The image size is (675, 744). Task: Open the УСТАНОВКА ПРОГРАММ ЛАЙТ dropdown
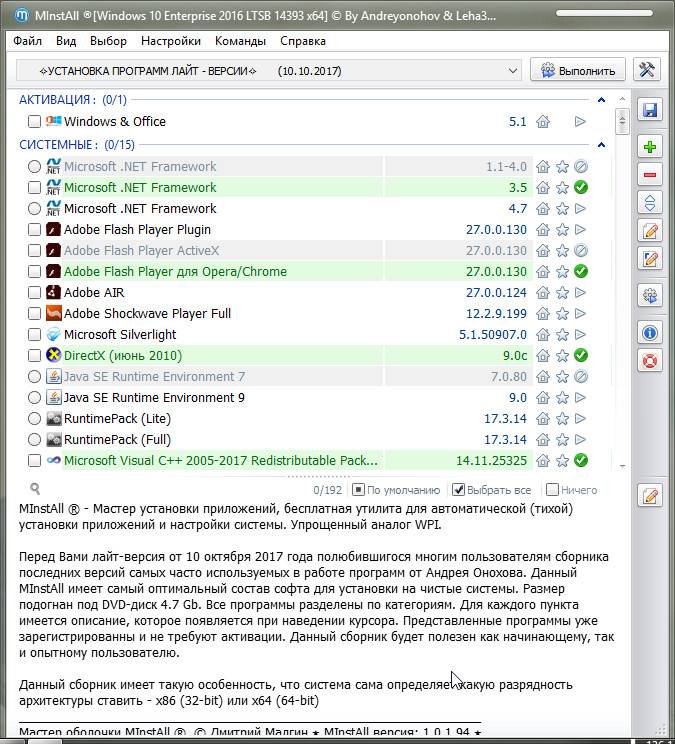268,71
